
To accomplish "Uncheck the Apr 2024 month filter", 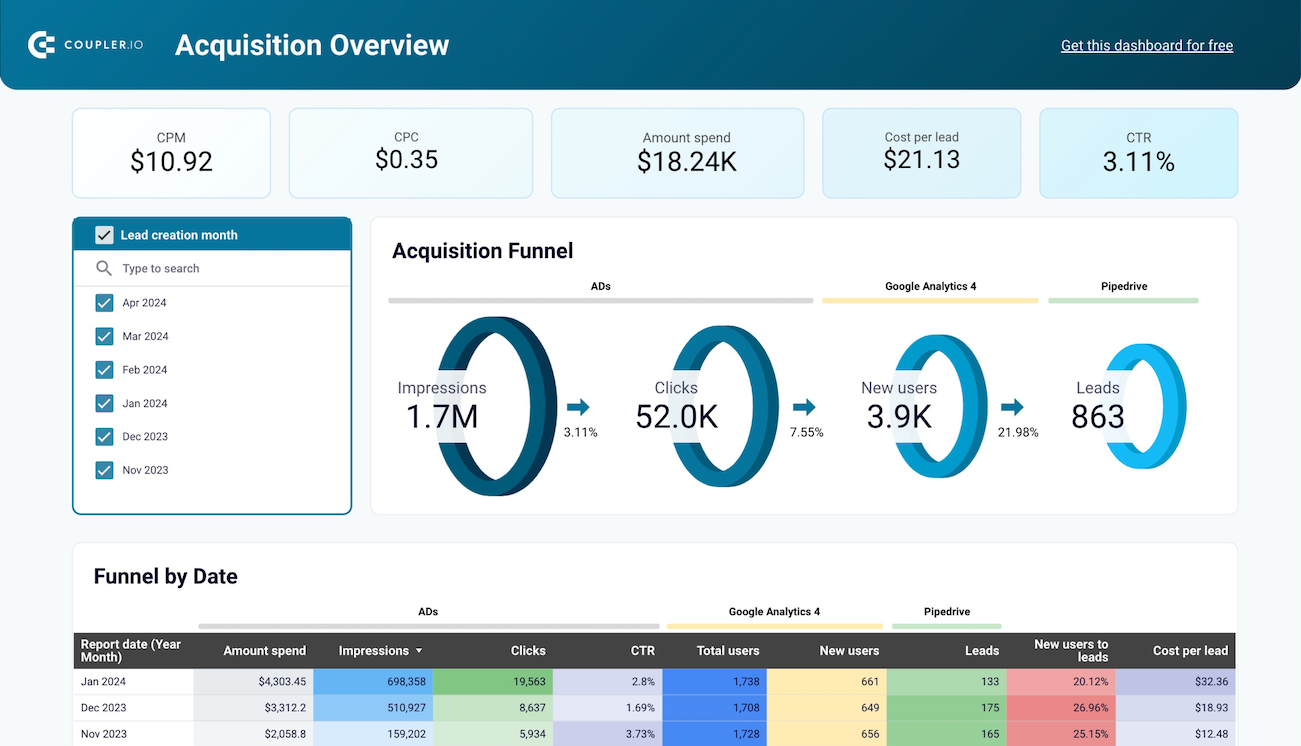I will coord(104,302).
